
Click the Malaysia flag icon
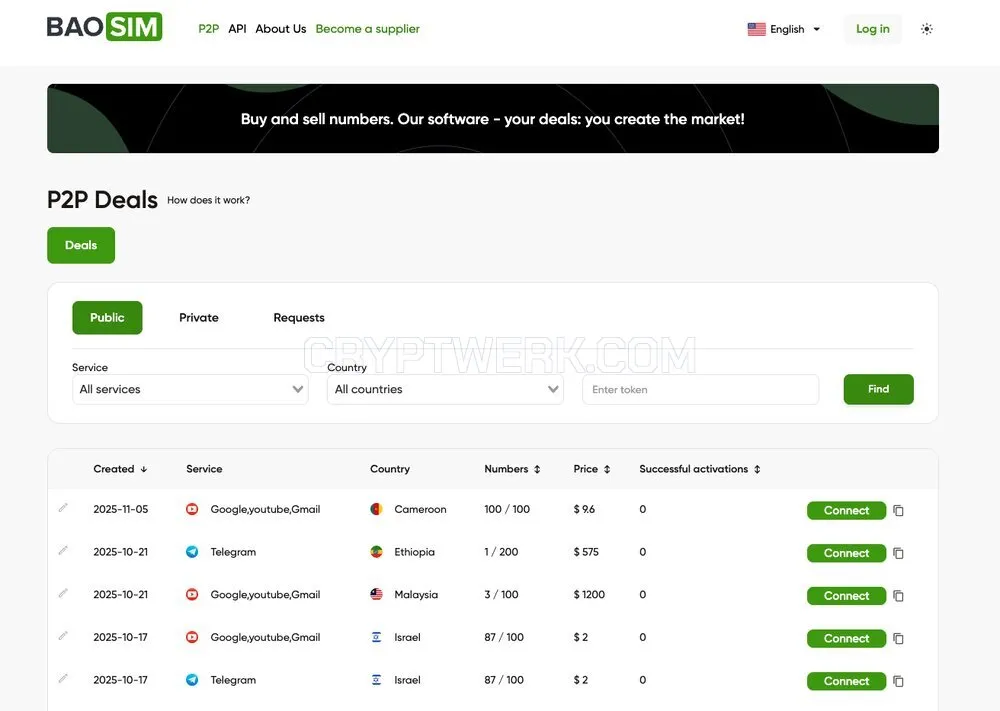point(376,595)
